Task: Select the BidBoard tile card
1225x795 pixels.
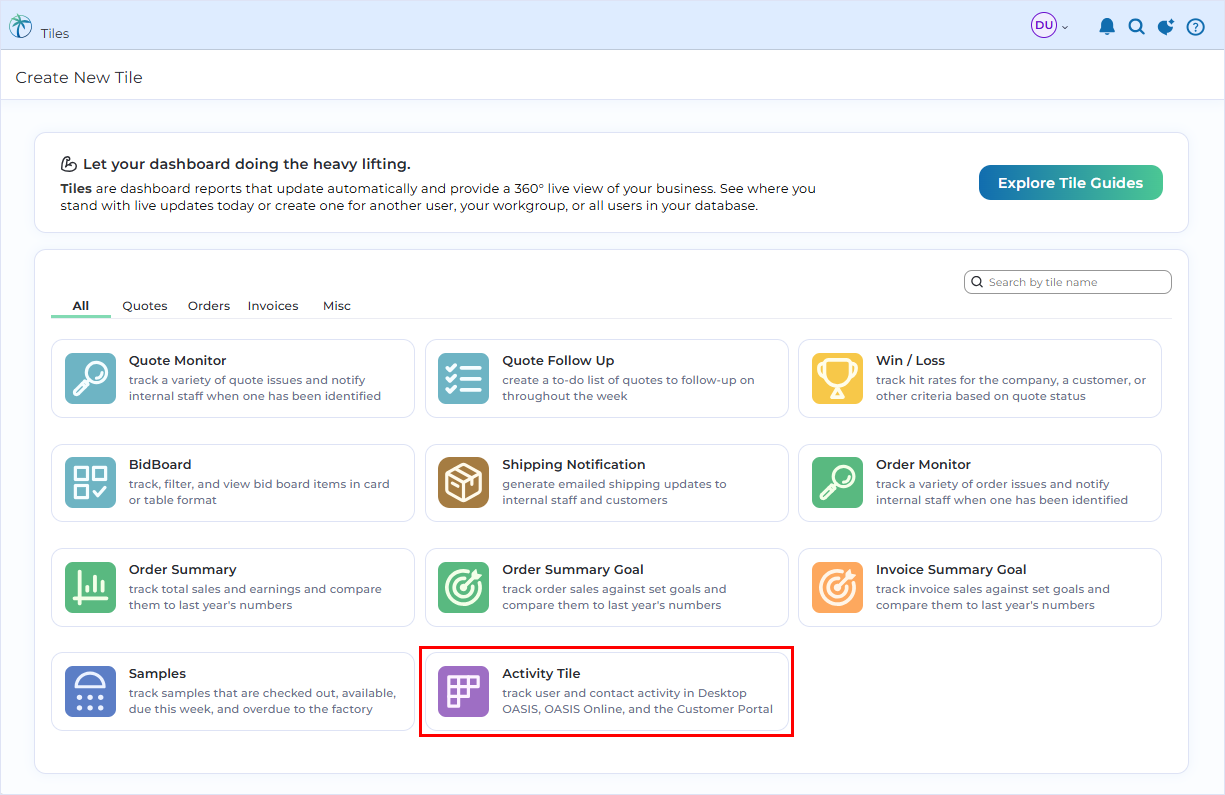Action: click(232, 483)
